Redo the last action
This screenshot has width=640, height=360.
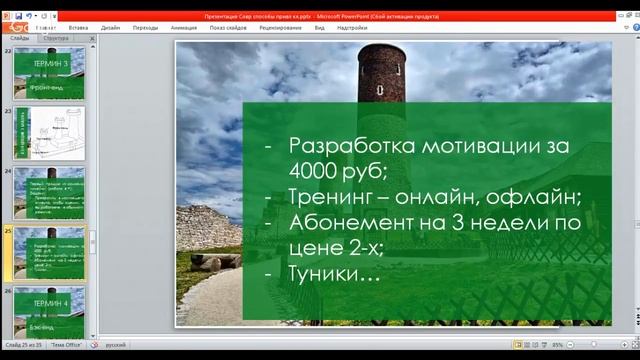(44, 16)
